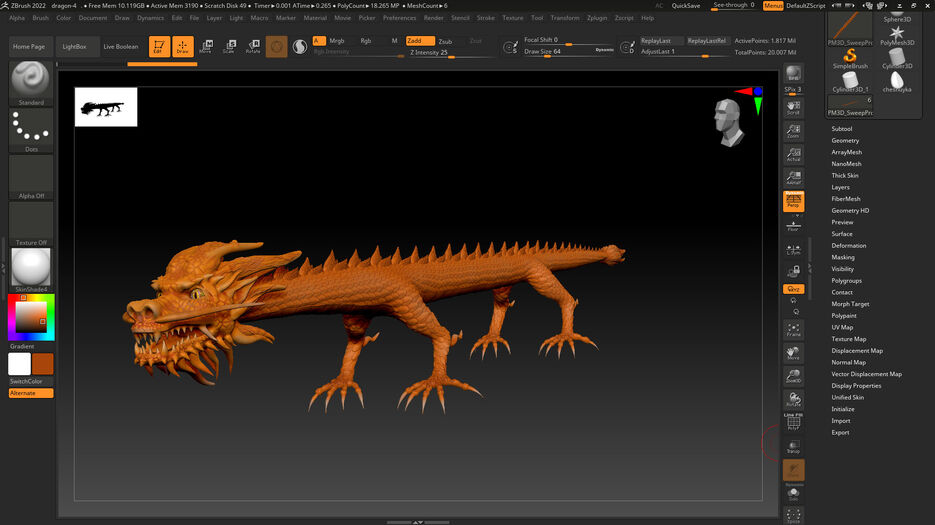935x525 pixels.
Task: Click the Home Page button
Action: pos(29,47)
